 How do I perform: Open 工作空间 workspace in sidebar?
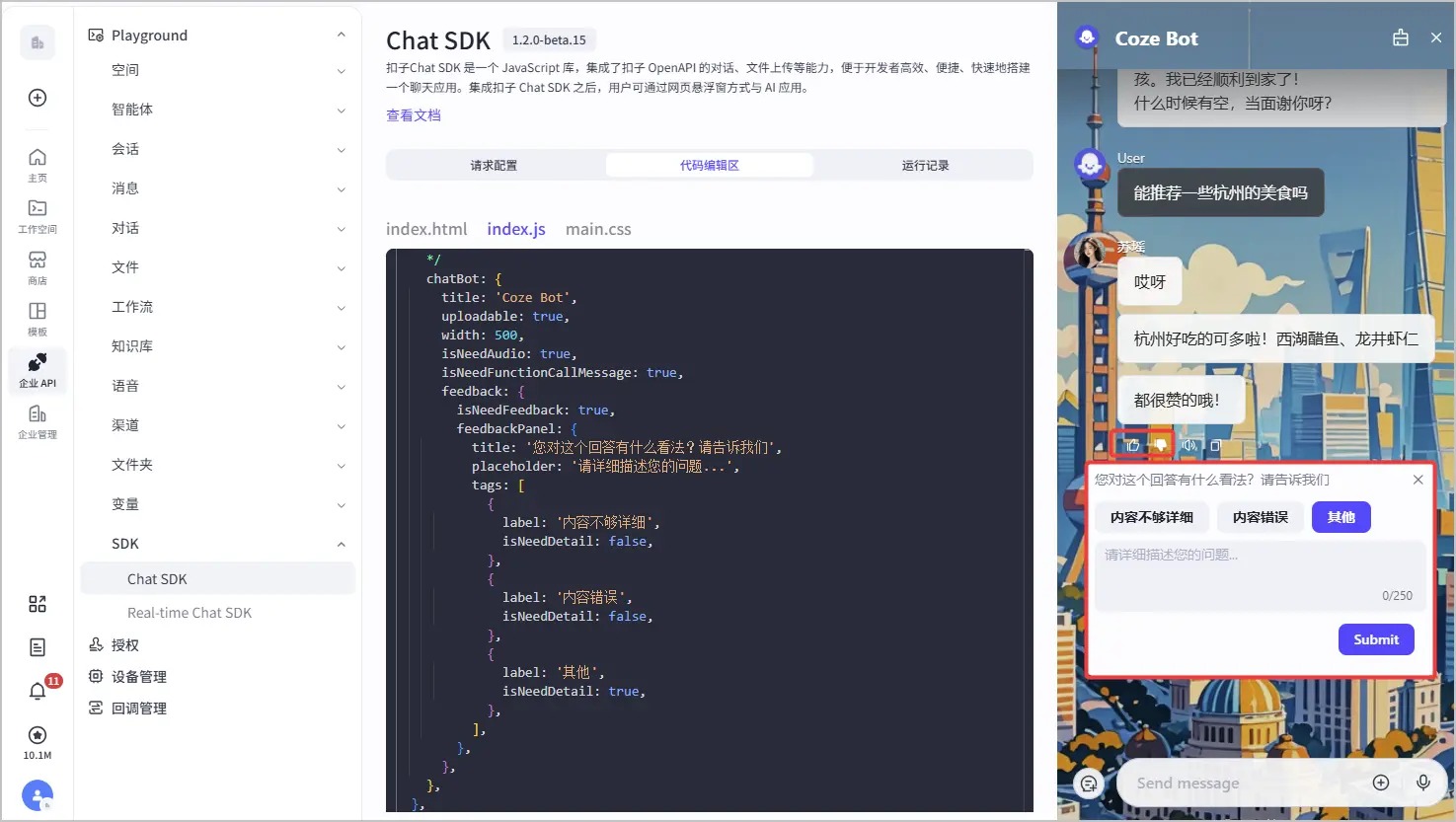(x=38, y=216)
